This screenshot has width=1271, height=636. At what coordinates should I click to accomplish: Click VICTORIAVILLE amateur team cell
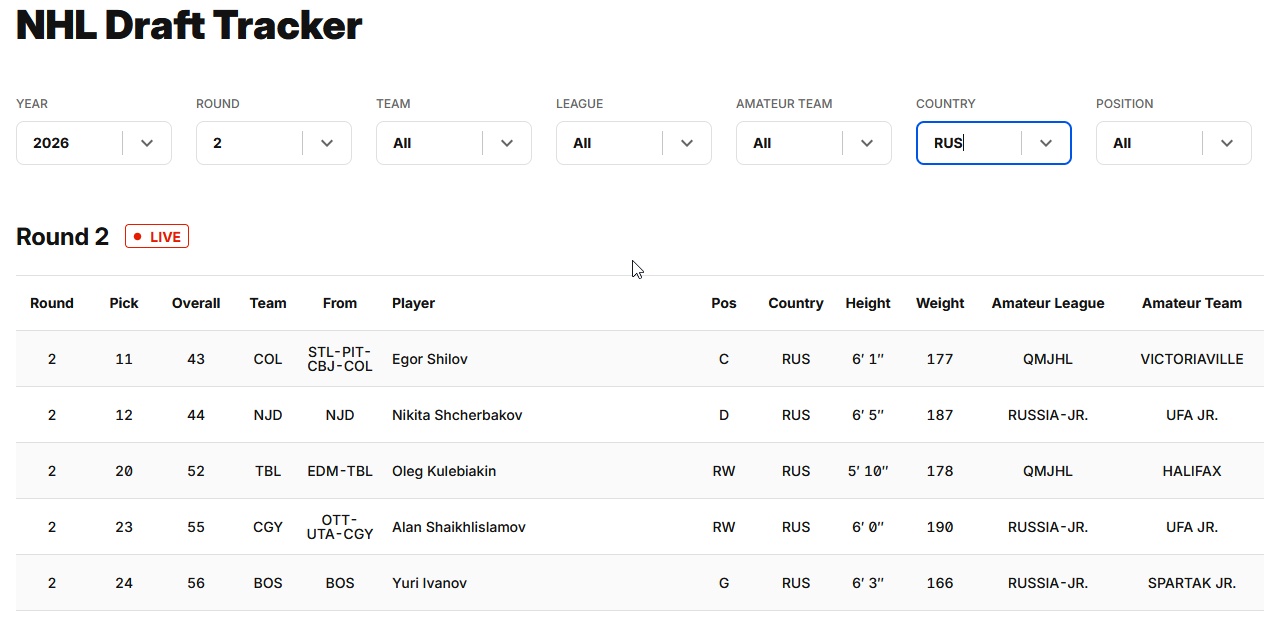tap(1192, 359)
